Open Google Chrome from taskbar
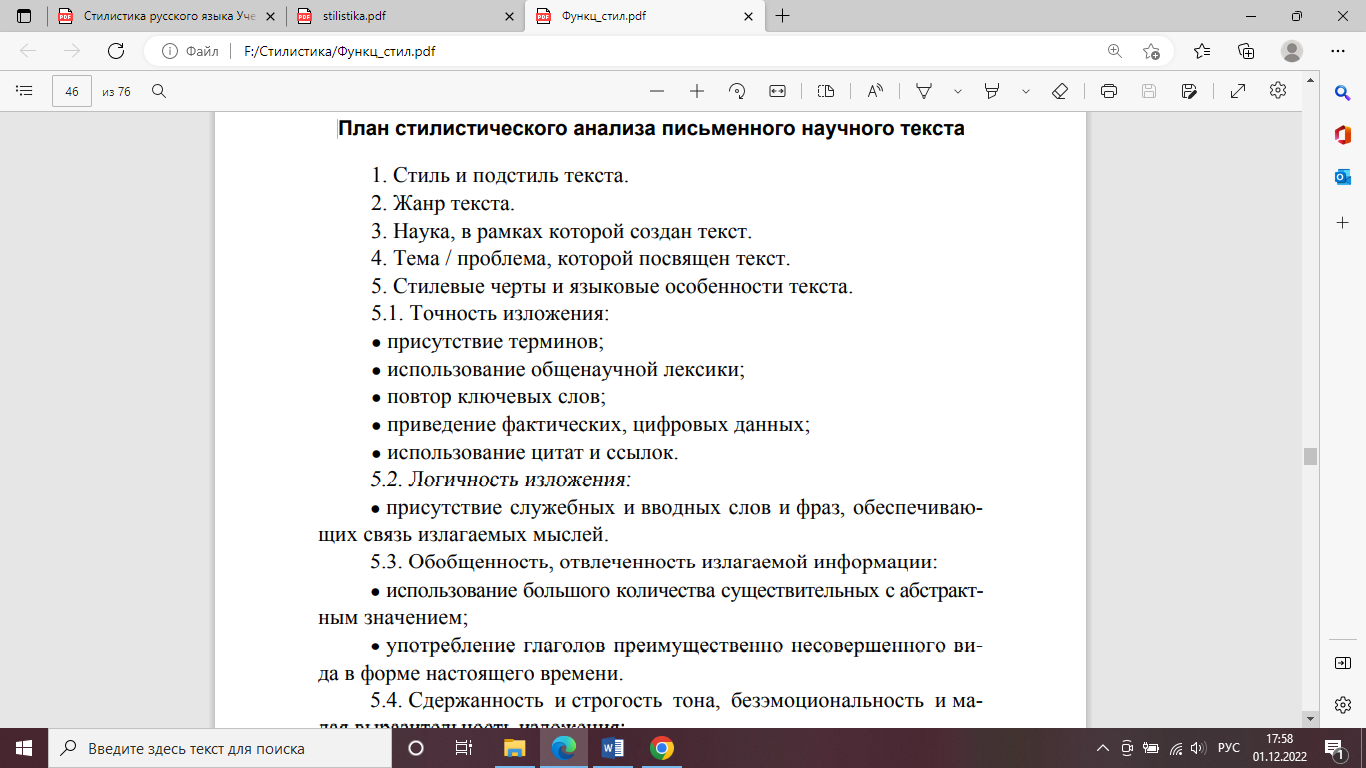 point(661,748)
